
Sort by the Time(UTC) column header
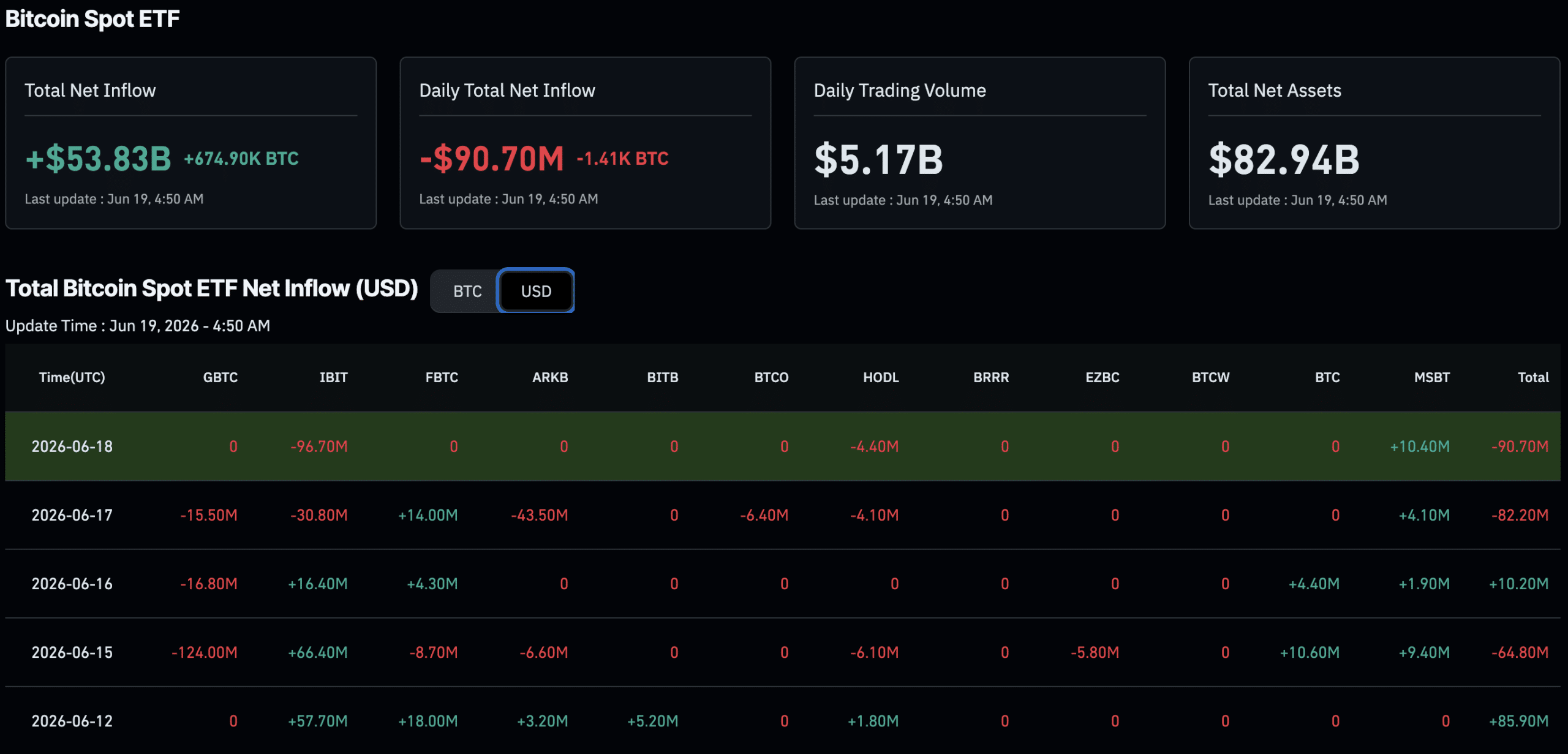[x=72, y=377]
